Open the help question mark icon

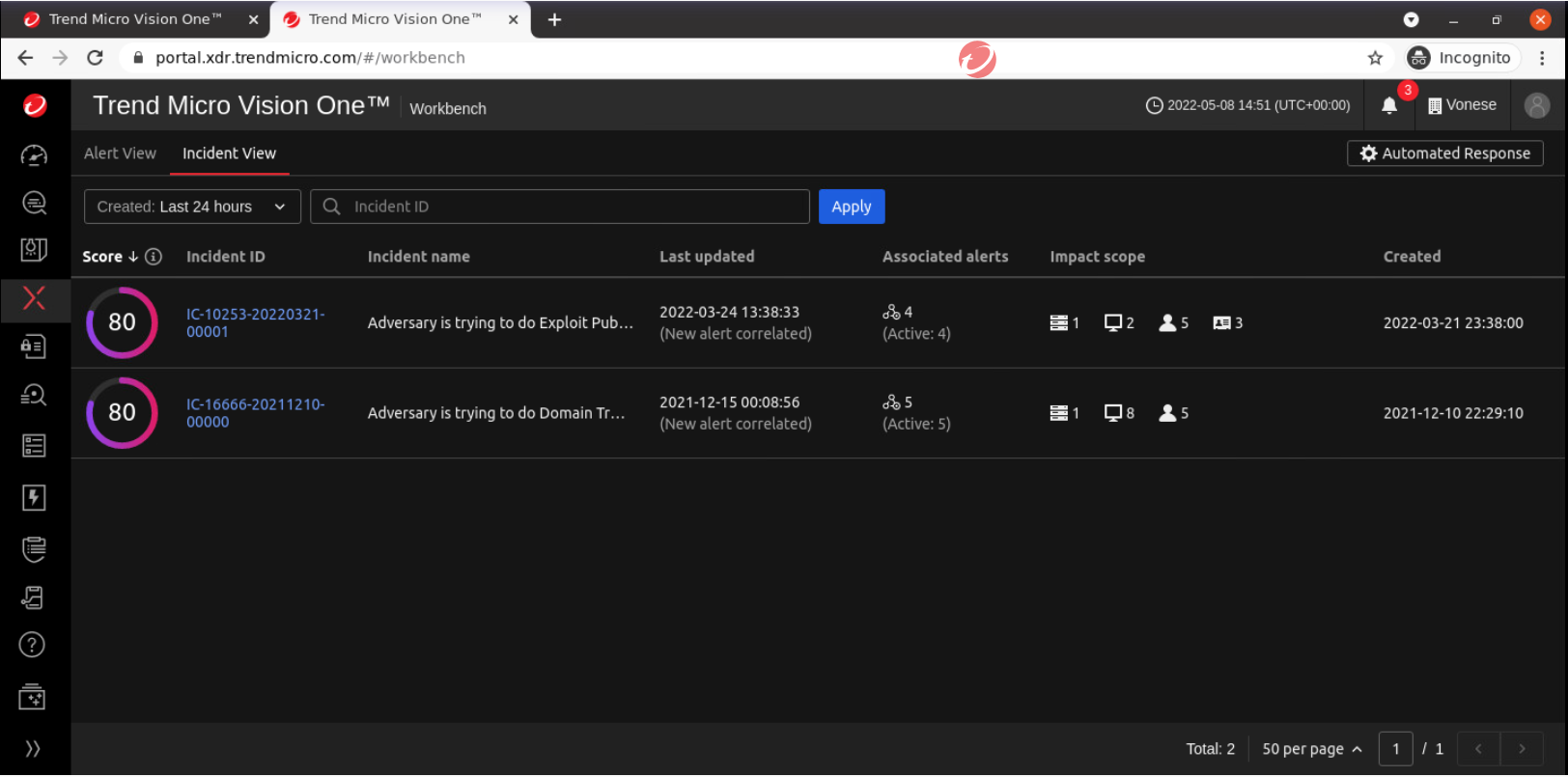coord(33,645)
